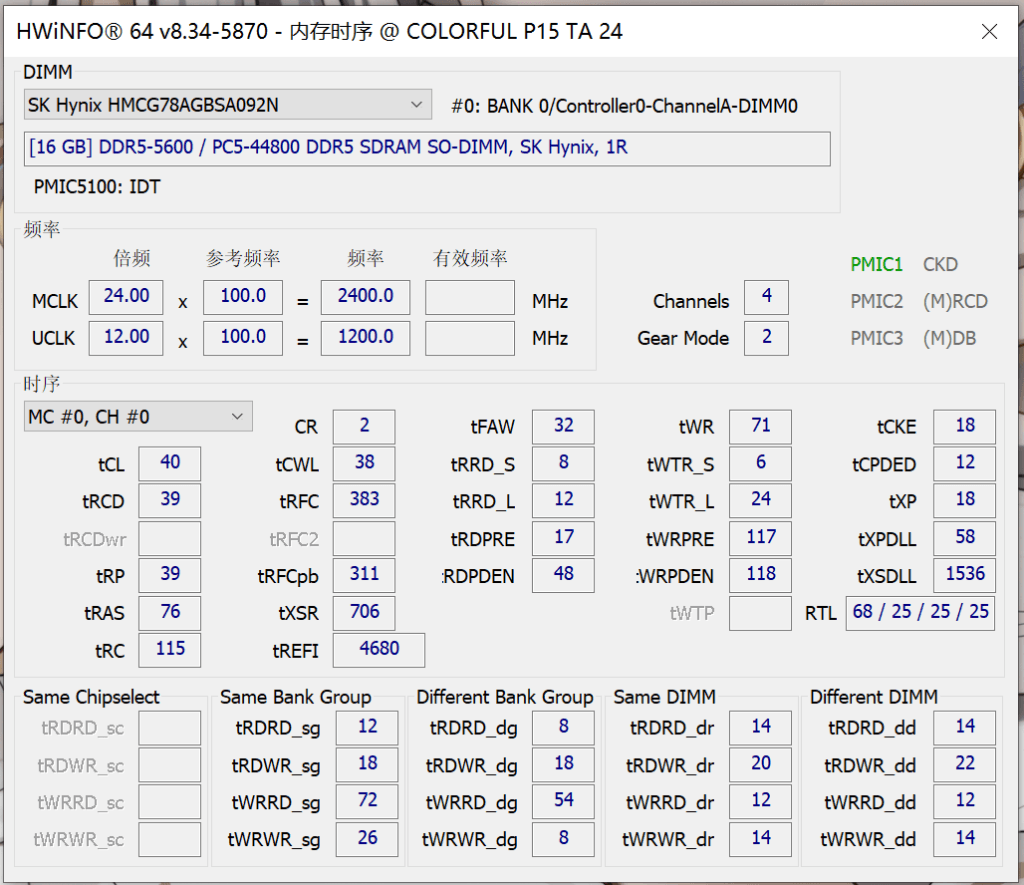This screenshot has height=885, width=1024.
Task: Click the tRDPRE value 17
Action: click(564, 538)
